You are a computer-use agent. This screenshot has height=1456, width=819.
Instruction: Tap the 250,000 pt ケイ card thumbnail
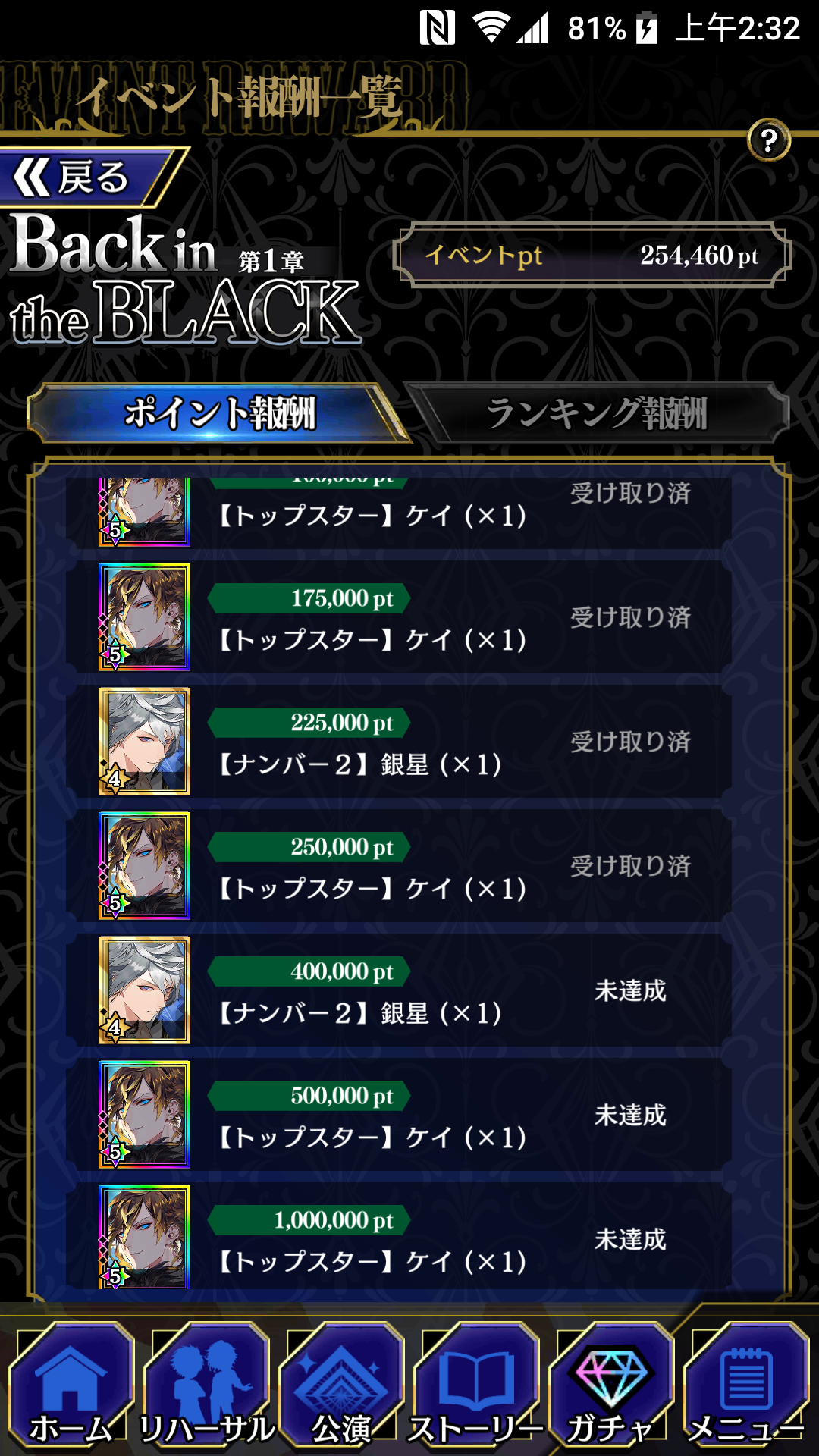coord(144,866)
